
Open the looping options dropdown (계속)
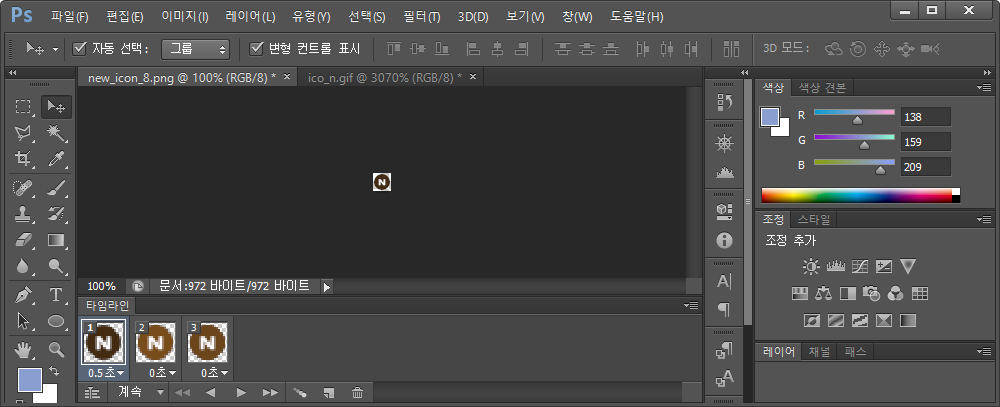pos(140,392)
